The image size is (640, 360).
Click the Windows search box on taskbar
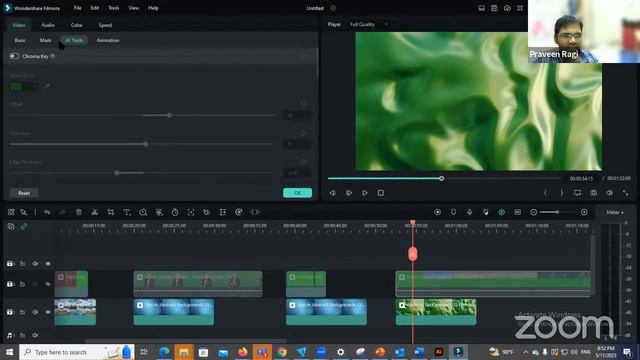[76, 352]
